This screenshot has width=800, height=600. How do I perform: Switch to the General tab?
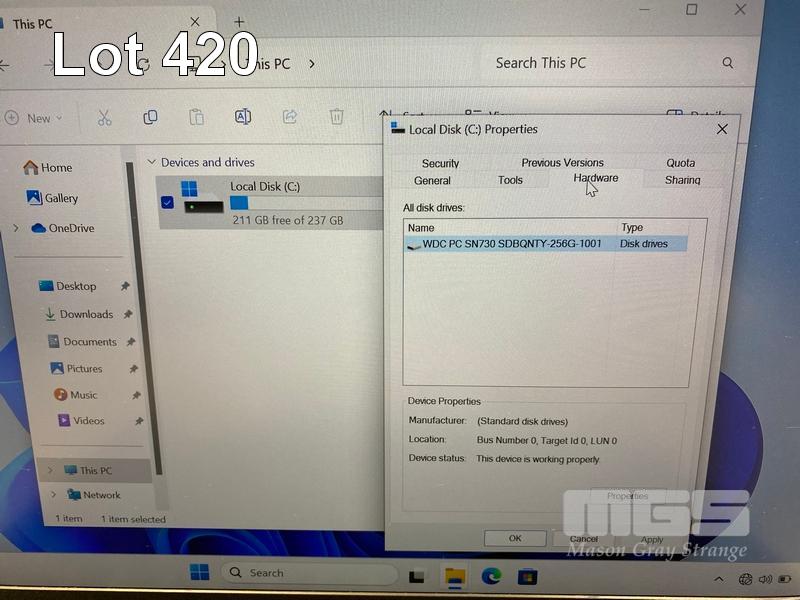pyautogui.click(x=432, y=181)
